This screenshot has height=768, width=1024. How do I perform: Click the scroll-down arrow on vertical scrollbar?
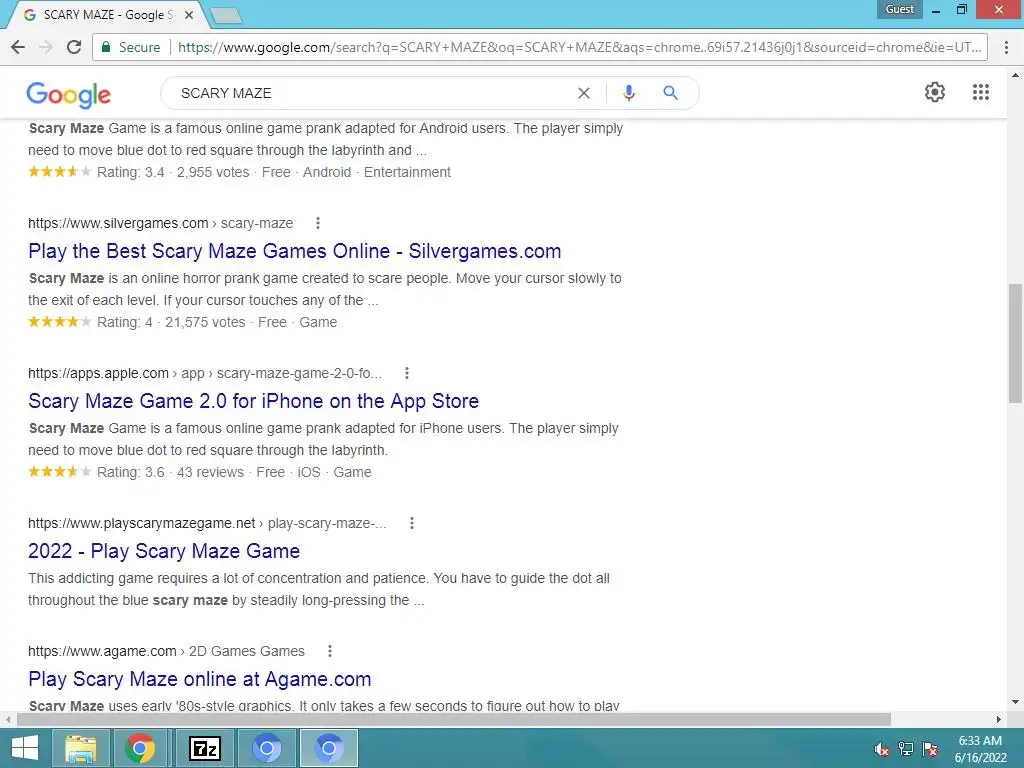pyautogui.click(x=1016, y=703)
